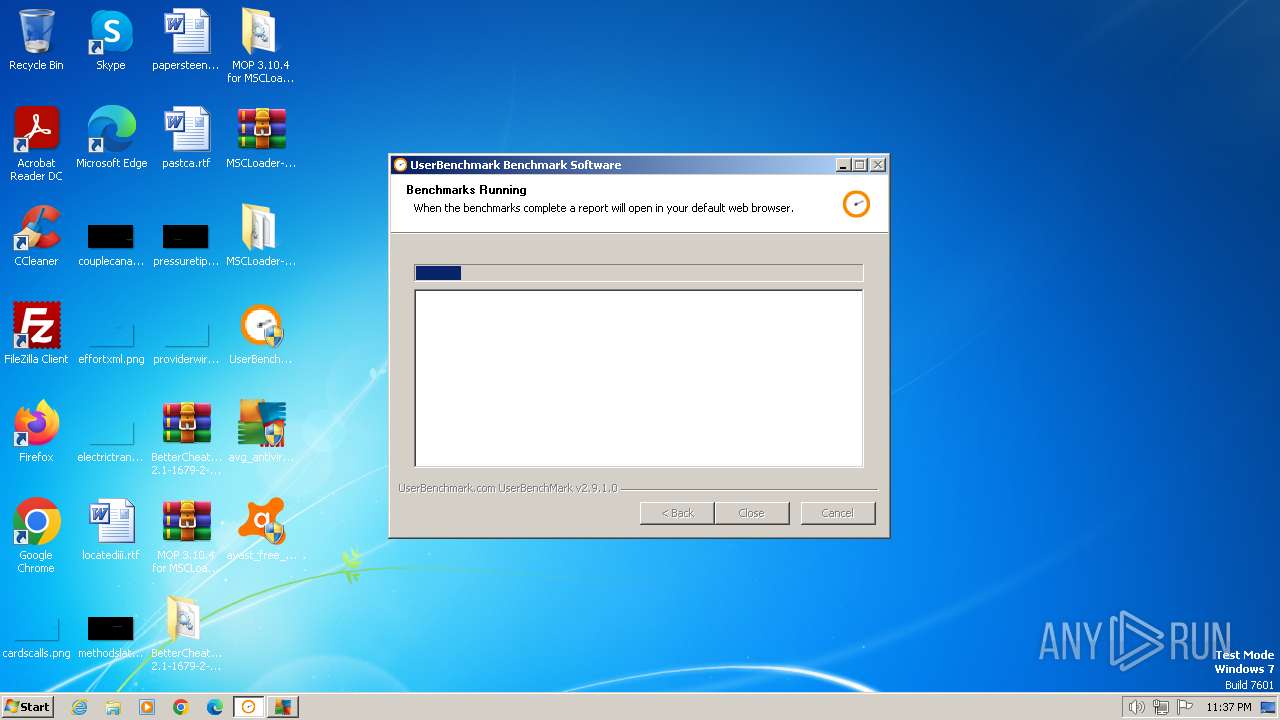
Task: Open Microsoft Edge desktop shortcut
Action: pos(111,138)
